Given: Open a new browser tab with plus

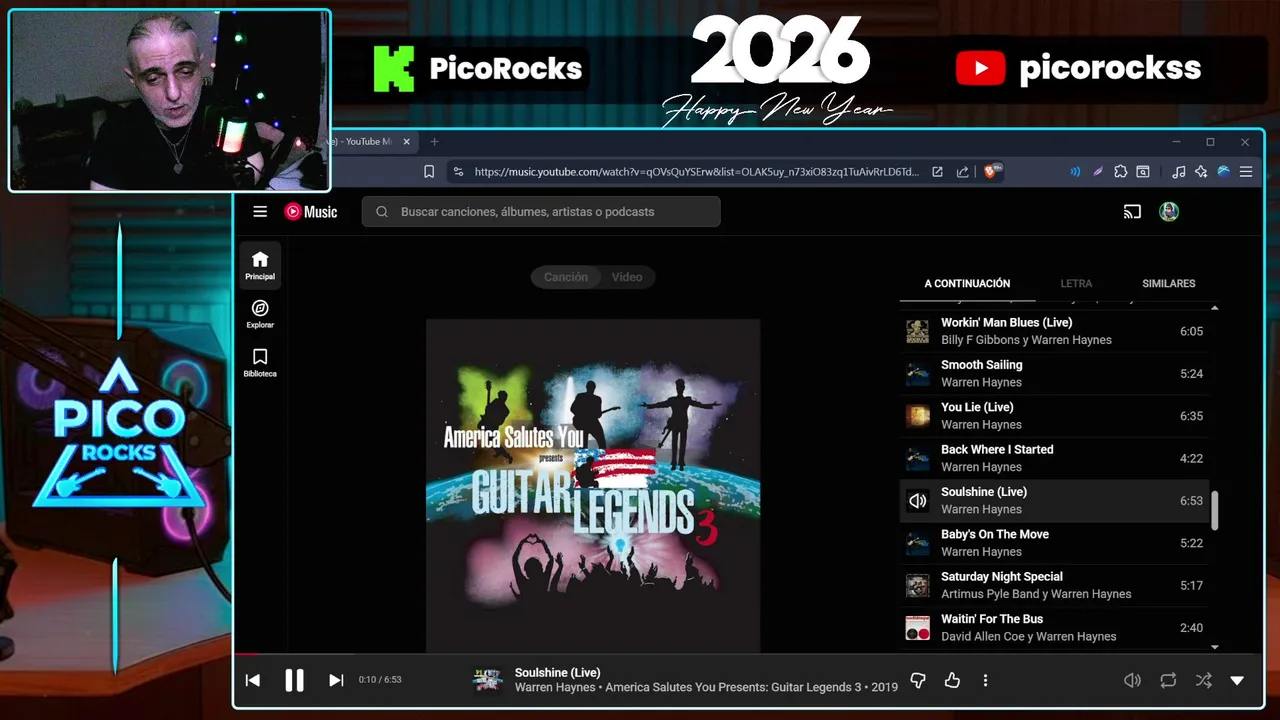Looking at the screenshot, I should point(434,142).
